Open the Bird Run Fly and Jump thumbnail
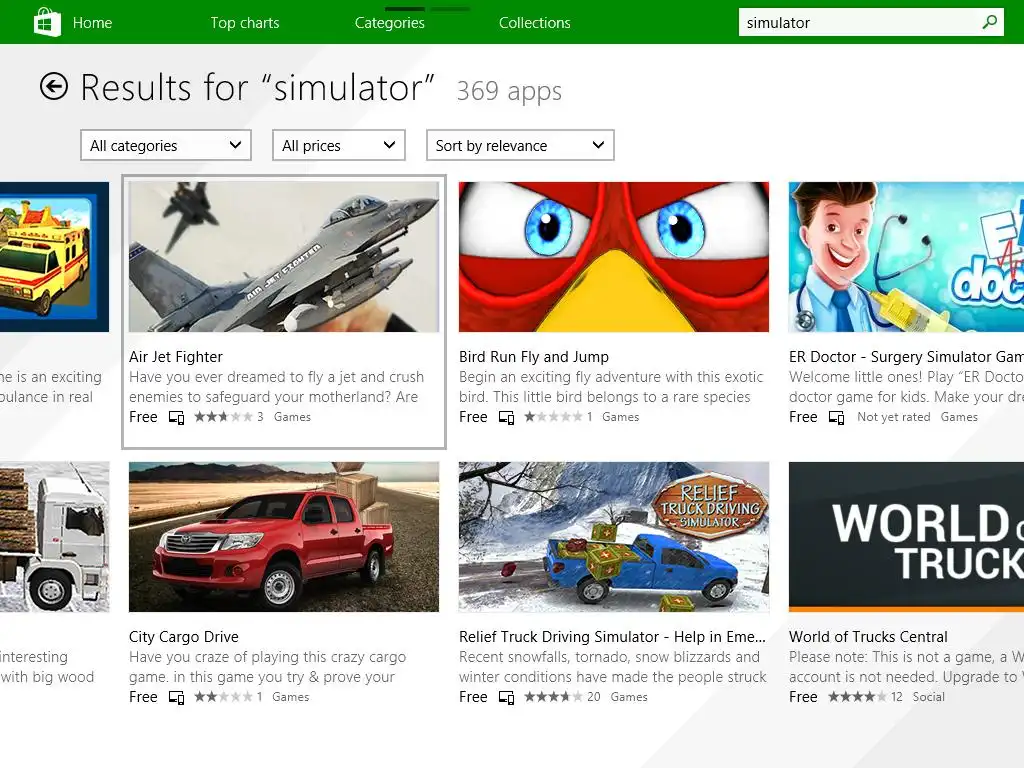The width and height of the screenshot is (1024, 768). tap(614, 257)
